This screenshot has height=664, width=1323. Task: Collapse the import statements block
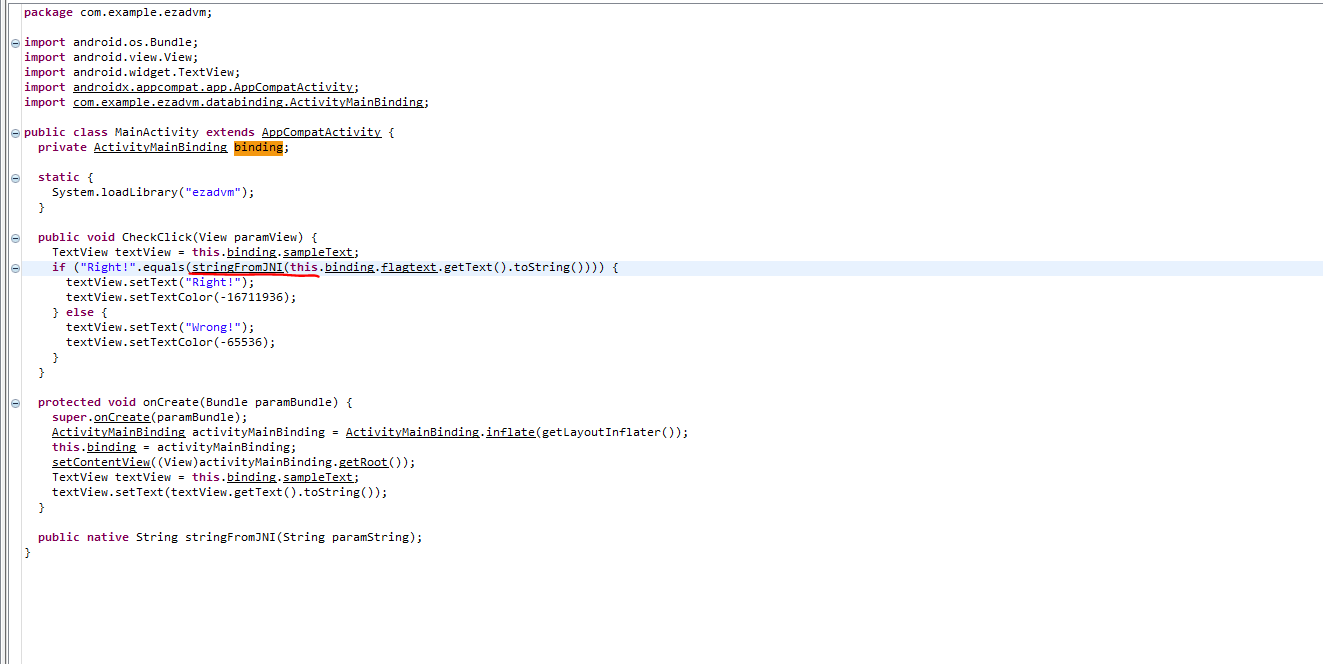[x=15, y=43]
